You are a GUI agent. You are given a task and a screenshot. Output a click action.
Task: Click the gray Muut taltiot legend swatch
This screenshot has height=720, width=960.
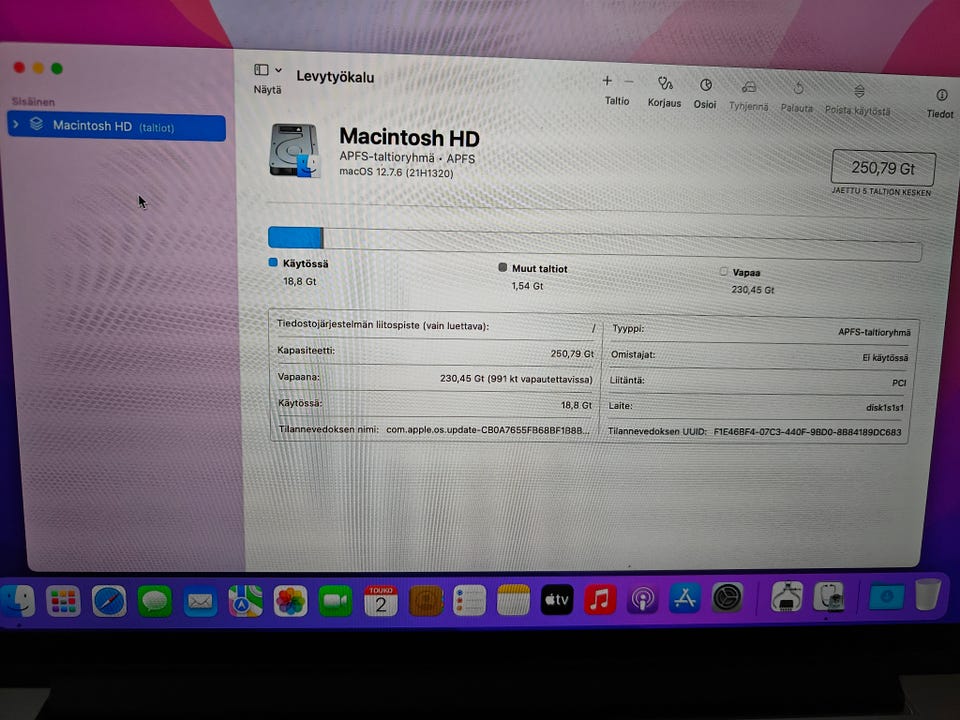503,268
